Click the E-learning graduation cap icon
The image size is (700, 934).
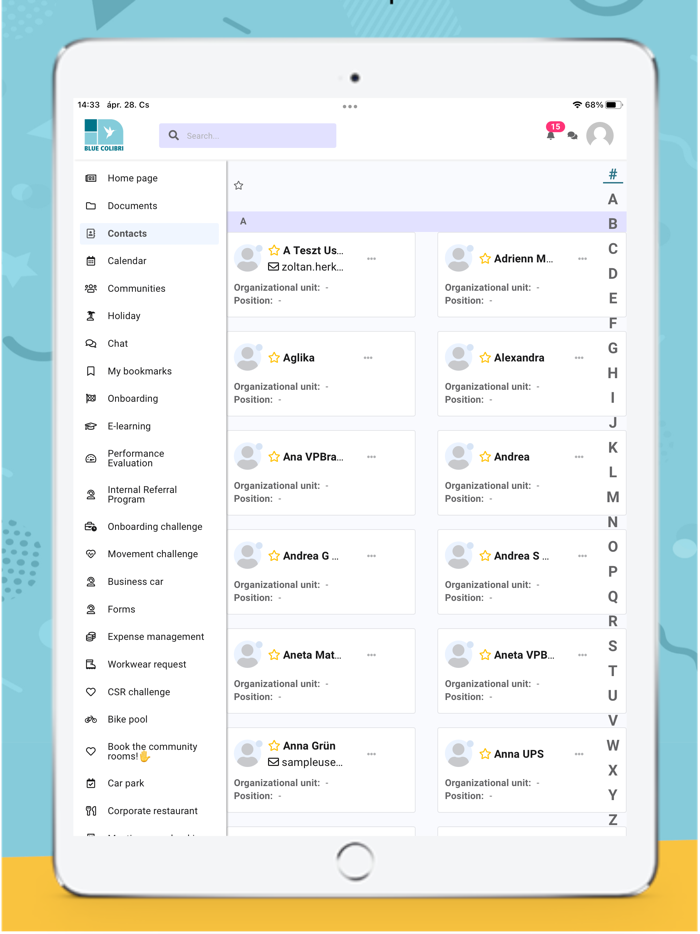tap(91, 426)
